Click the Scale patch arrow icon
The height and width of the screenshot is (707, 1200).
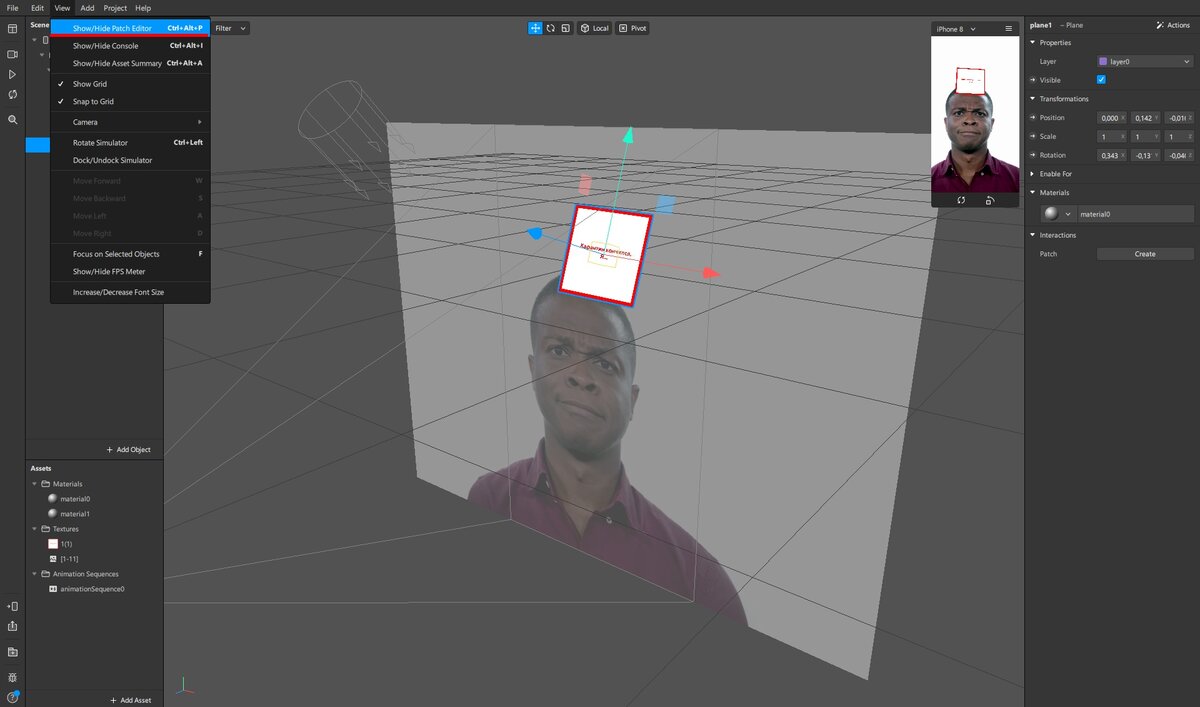tap(1033, 136)
